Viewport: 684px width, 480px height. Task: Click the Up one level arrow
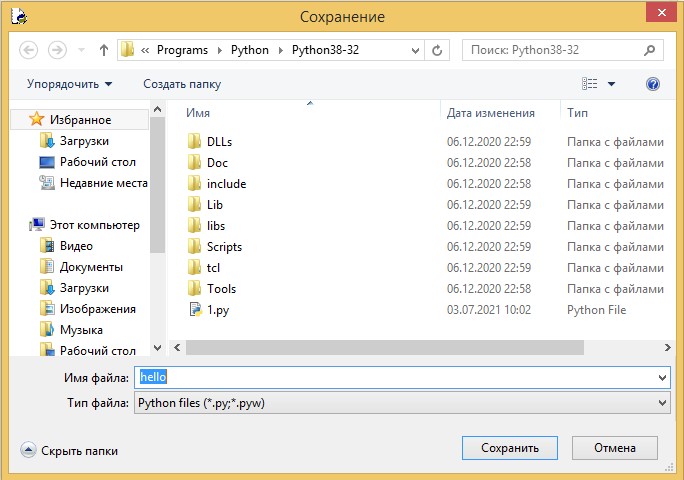pos(104,49)
